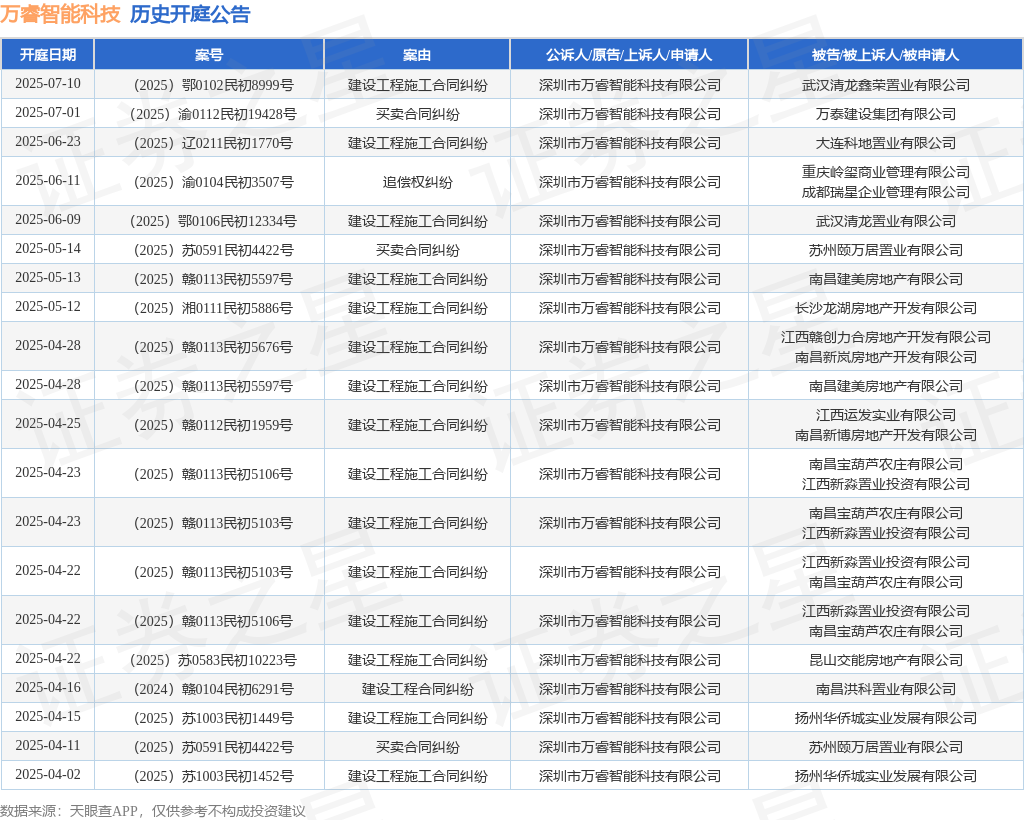The width and height of the screenshot is (1024, 820).
Task: Select the 2024 case number 赣0104民初6291号
Action: [x=213, y=689]
